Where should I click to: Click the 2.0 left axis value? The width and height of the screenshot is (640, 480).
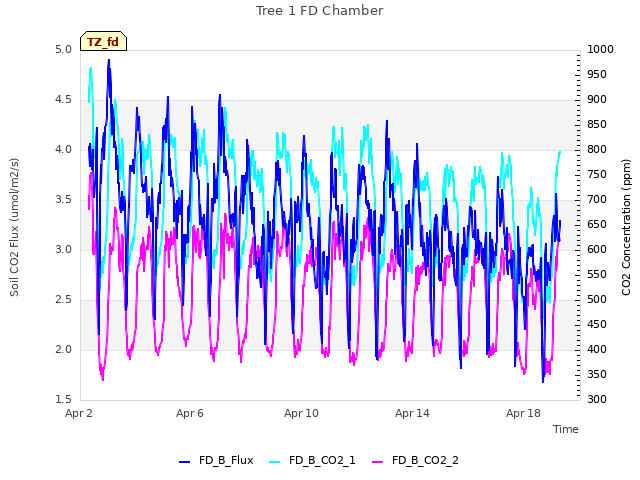coord(63,349)
